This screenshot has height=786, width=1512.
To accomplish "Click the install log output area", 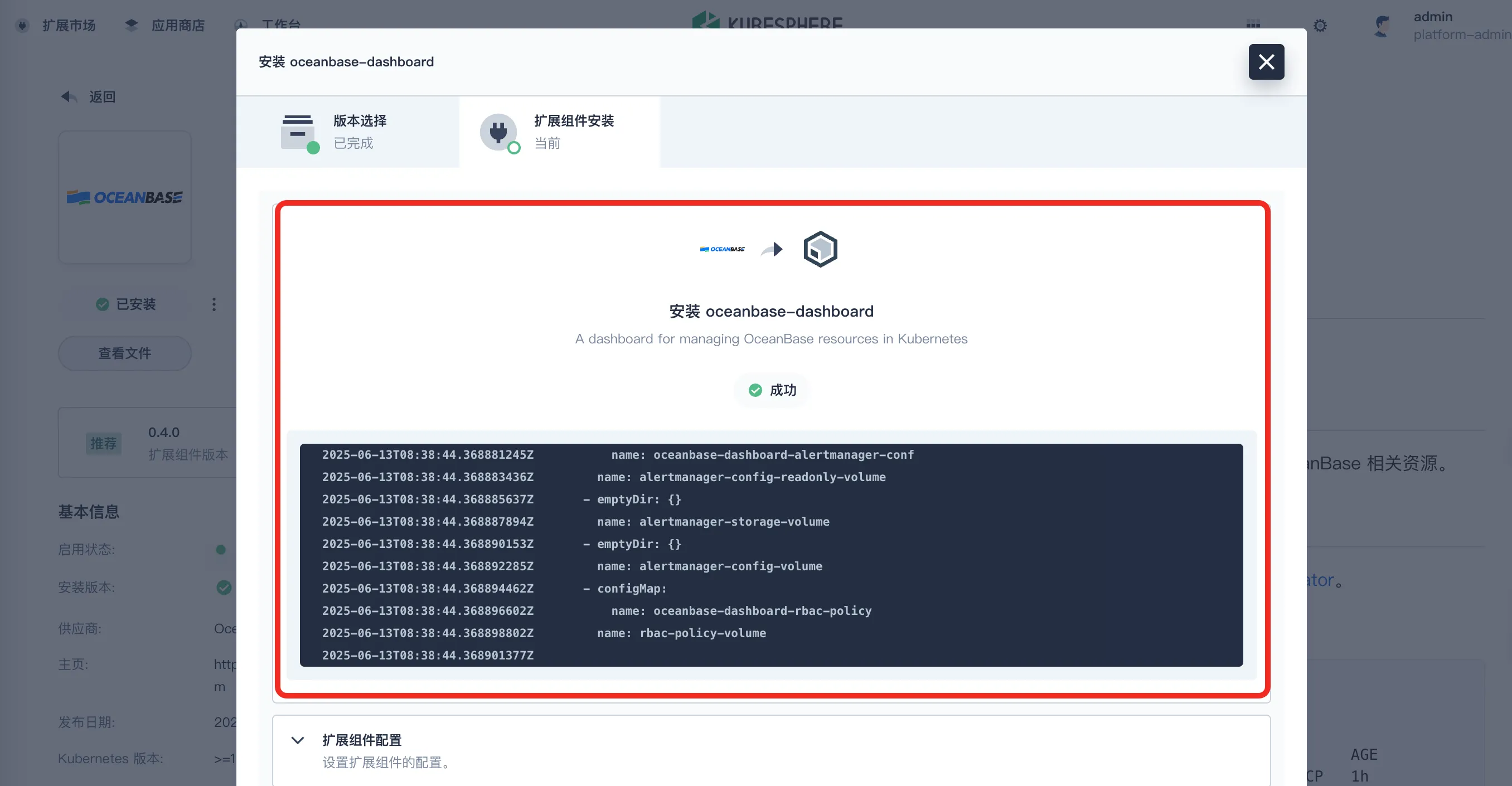I will point(770,555).
